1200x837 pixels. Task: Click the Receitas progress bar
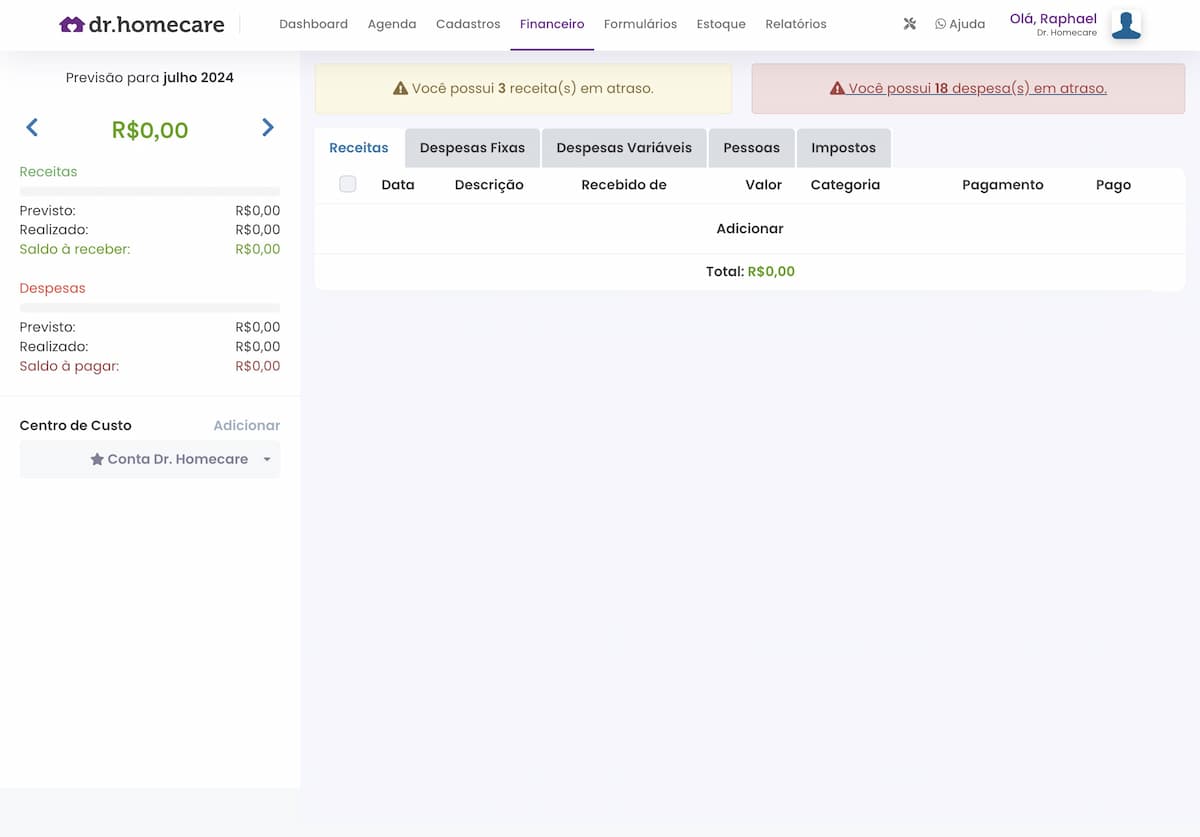point(150,191)
